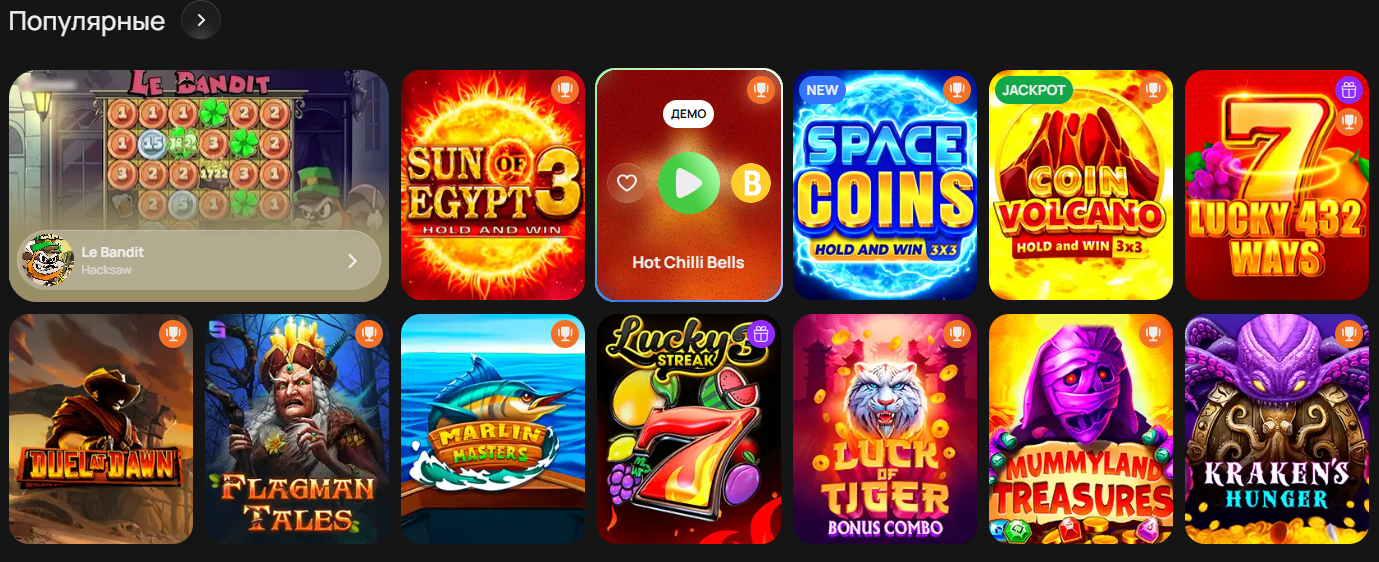The image size is (1379, 562).
Task: Expand the Популярные section with the arrow
Action: [x=201, y=20]
